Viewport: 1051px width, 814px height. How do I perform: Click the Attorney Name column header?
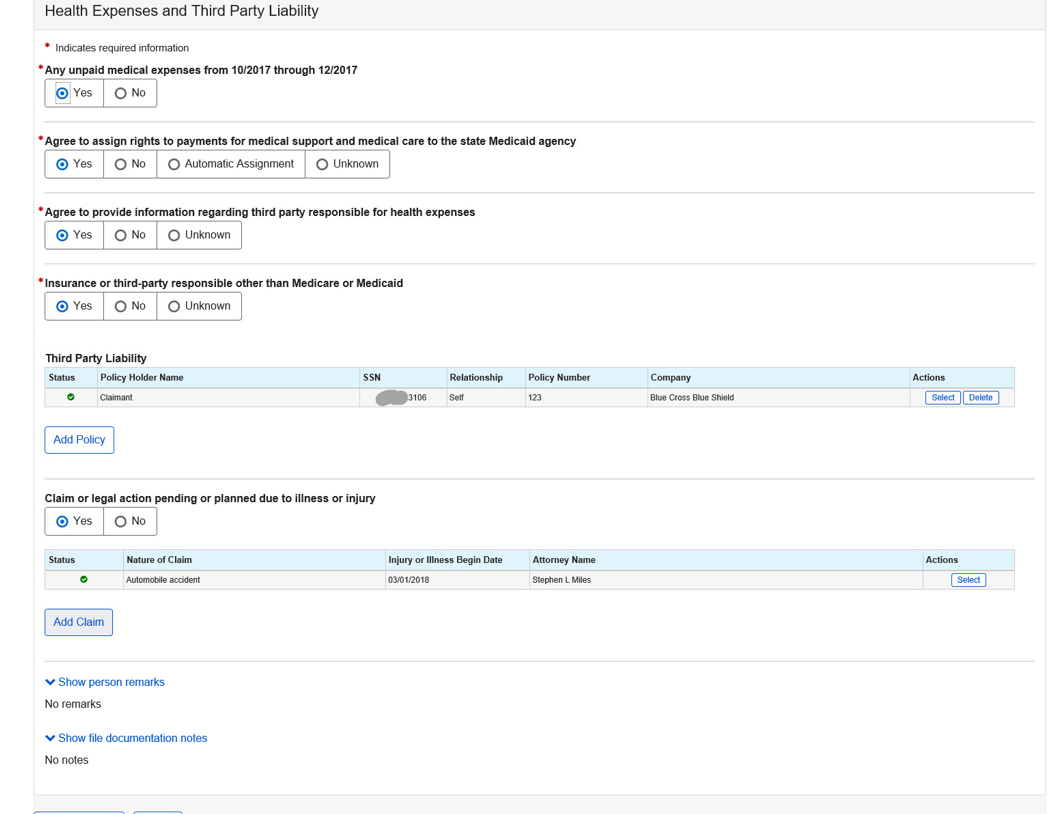564,559
